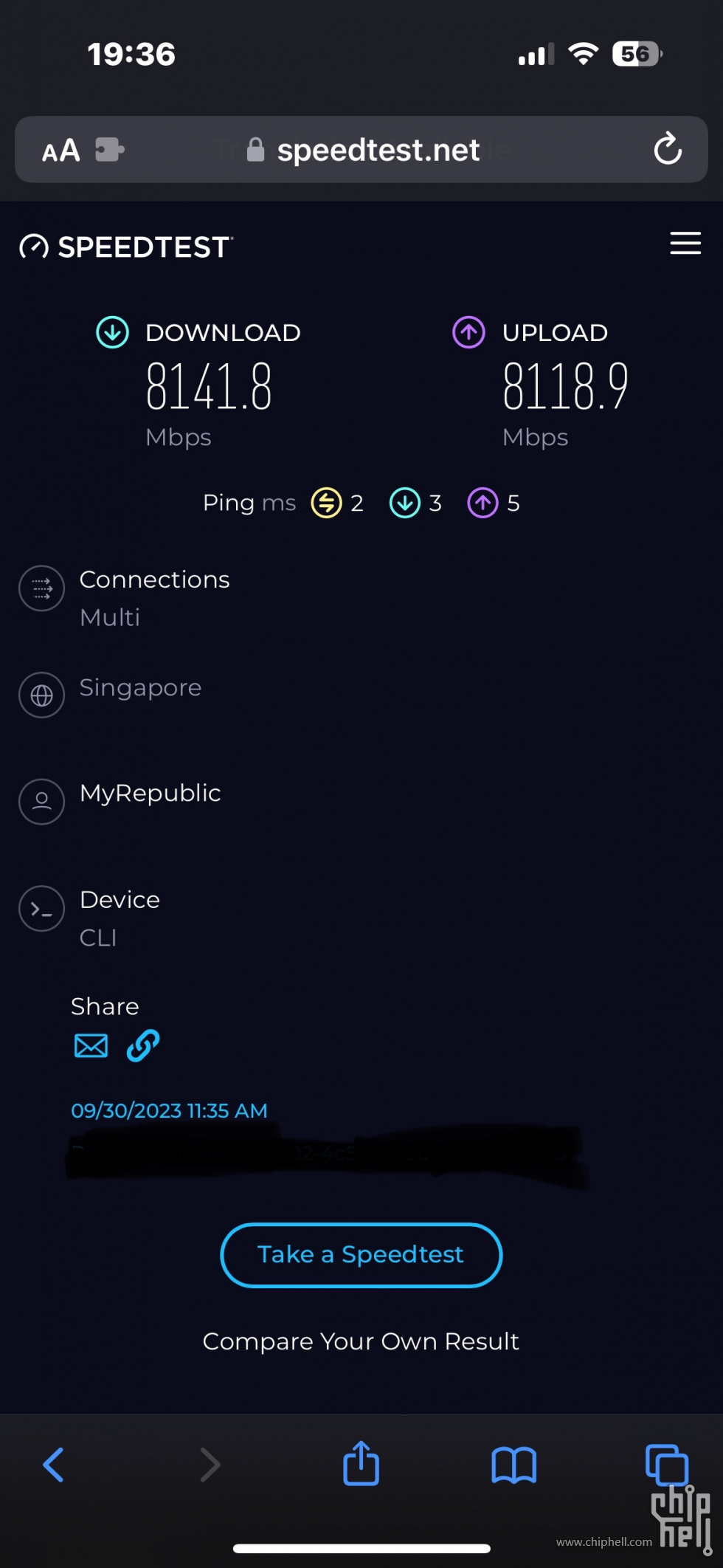
Task: Tap the Connections Multi icon
Action: 42,588
